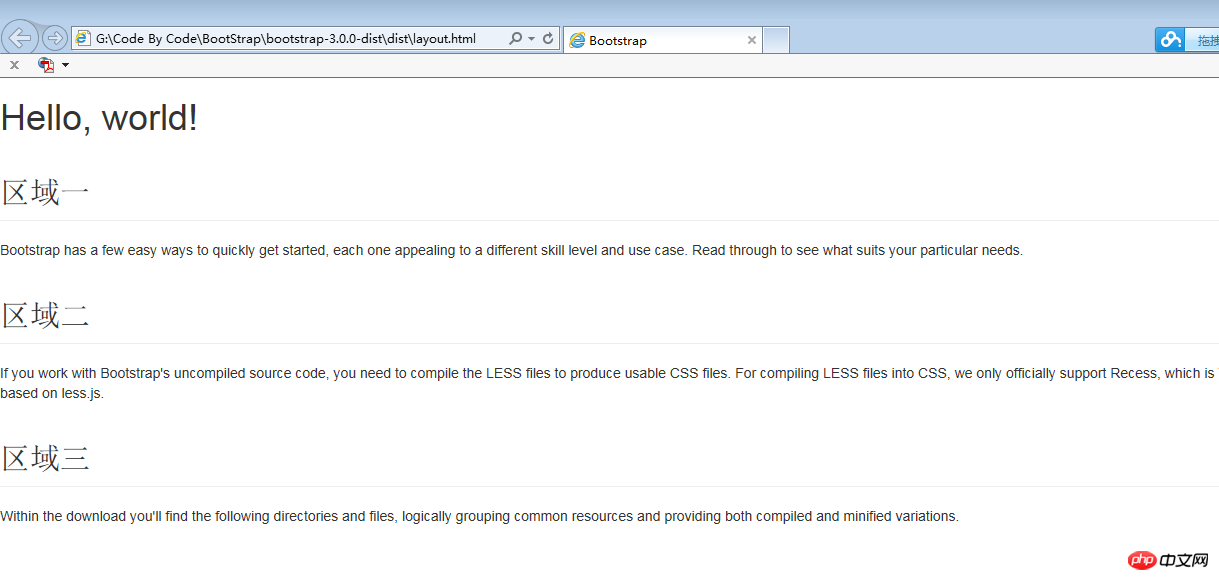Click the PDF converter toolbar icon
The image size is (1219, 580).
click(x=46, y=65)
